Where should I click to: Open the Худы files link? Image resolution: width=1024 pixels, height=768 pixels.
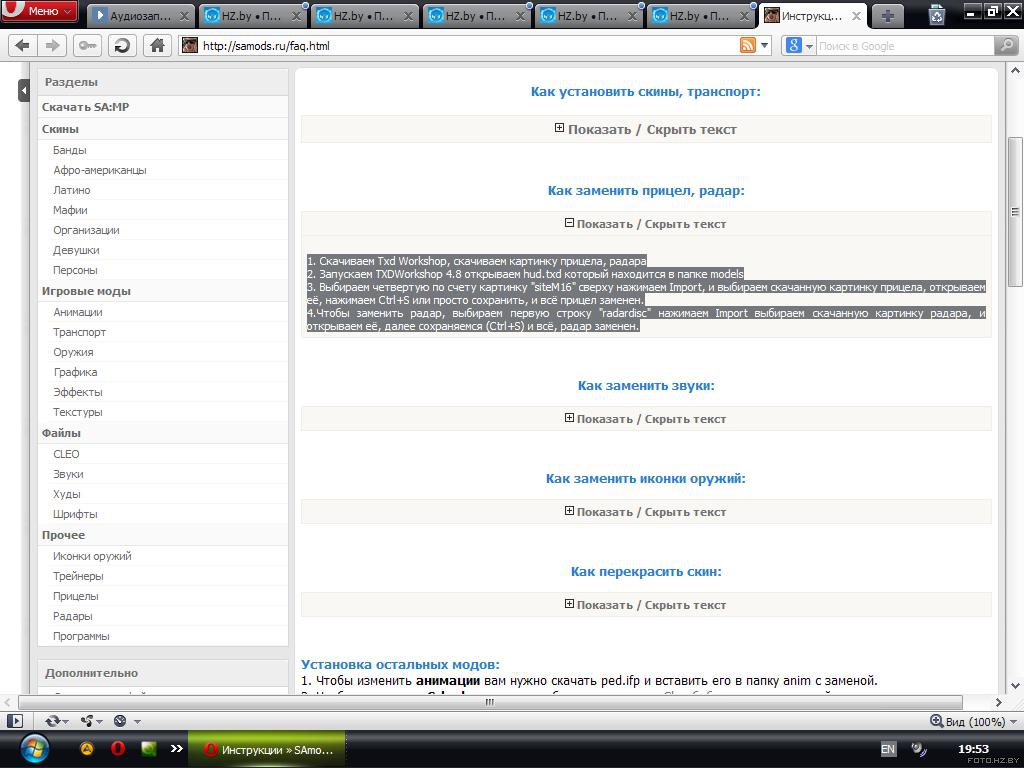coord(67,494)
